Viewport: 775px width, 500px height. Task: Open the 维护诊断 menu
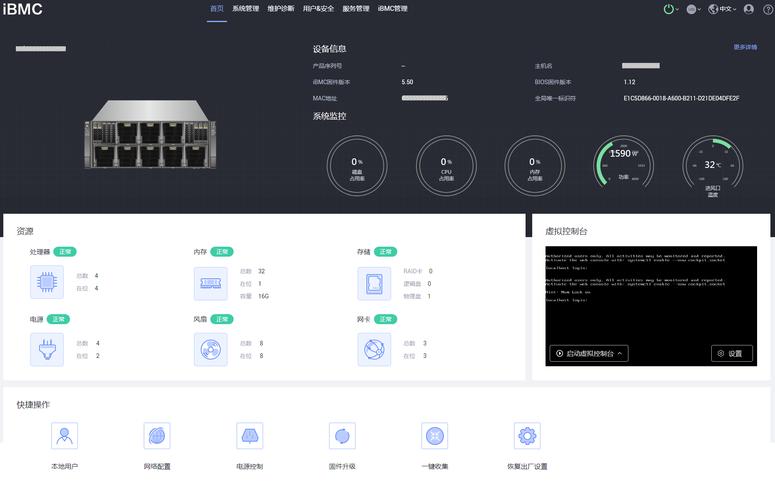click(x=281, y=9)
